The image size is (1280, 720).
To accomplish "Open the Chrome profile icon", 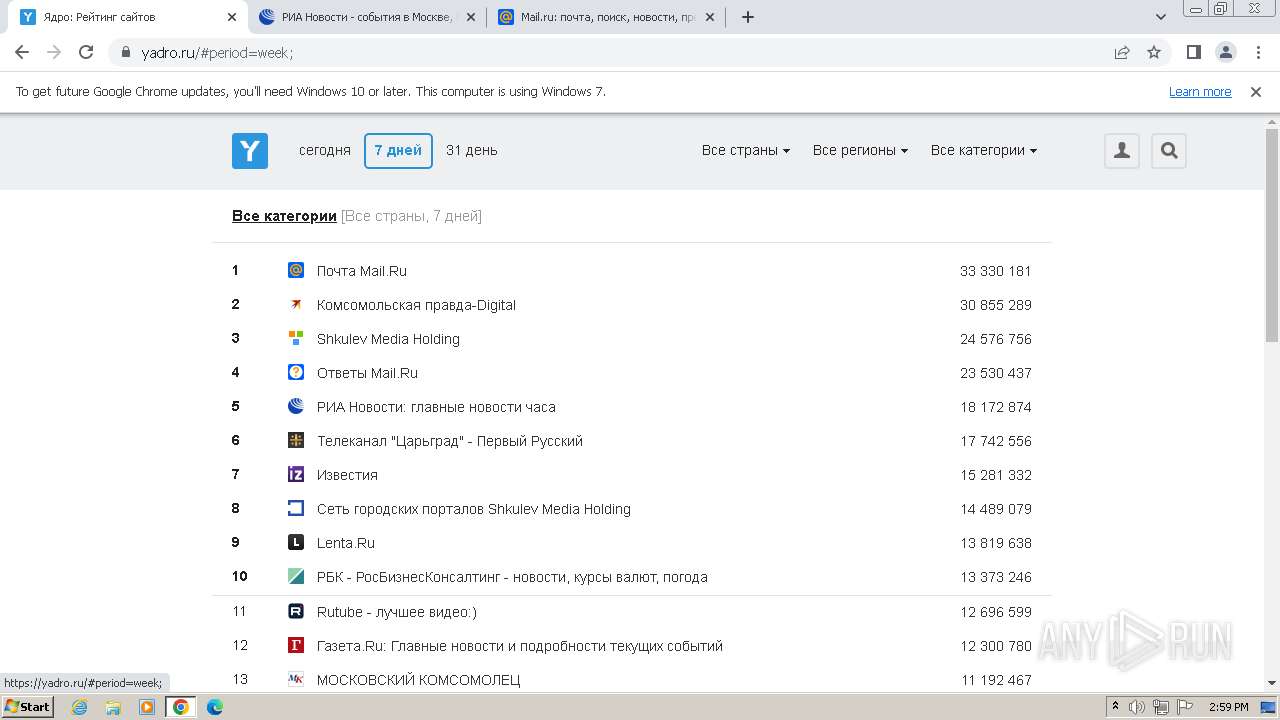I will click(x=1226, y=52).
